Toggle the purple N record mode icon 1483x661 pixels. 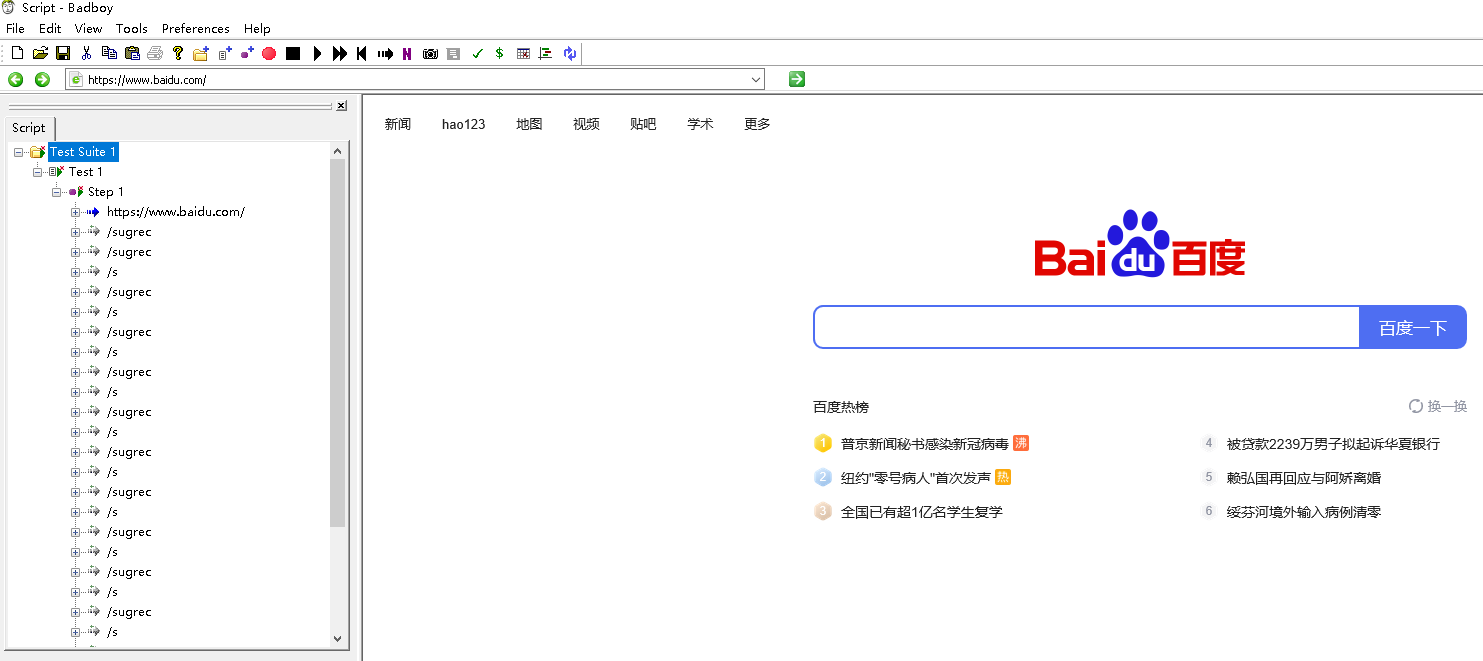pyautogui.click(x=407, y=53)
